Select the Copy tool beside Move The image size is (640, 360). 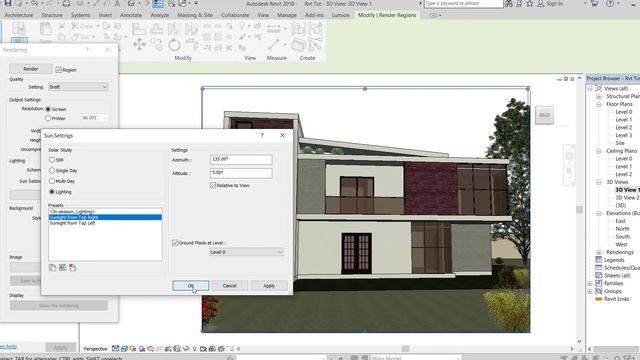click(x=157, y=44)
